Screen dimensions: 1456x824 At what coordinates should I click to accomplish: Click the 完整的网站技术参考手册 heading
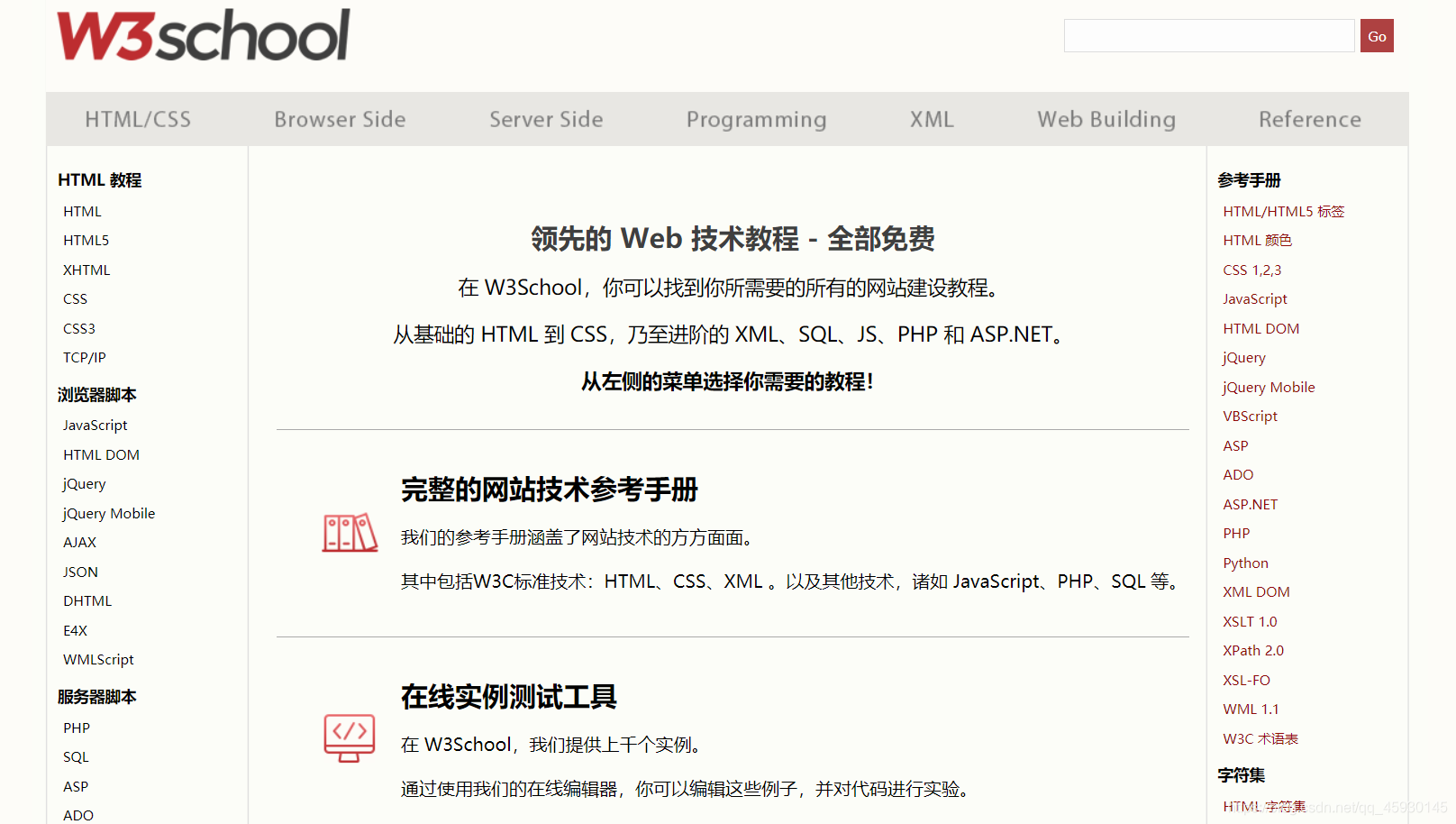(x=550, y=490)
